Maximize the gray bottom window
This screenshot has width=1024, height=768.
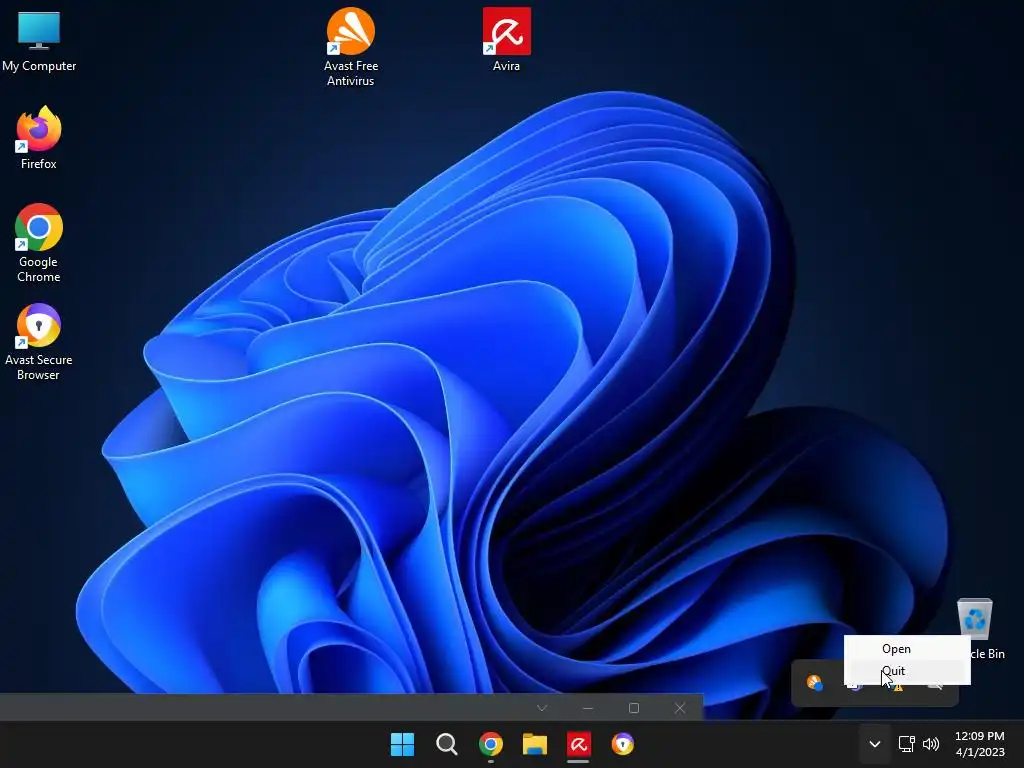pyautogui.click(x=633, y=708)
